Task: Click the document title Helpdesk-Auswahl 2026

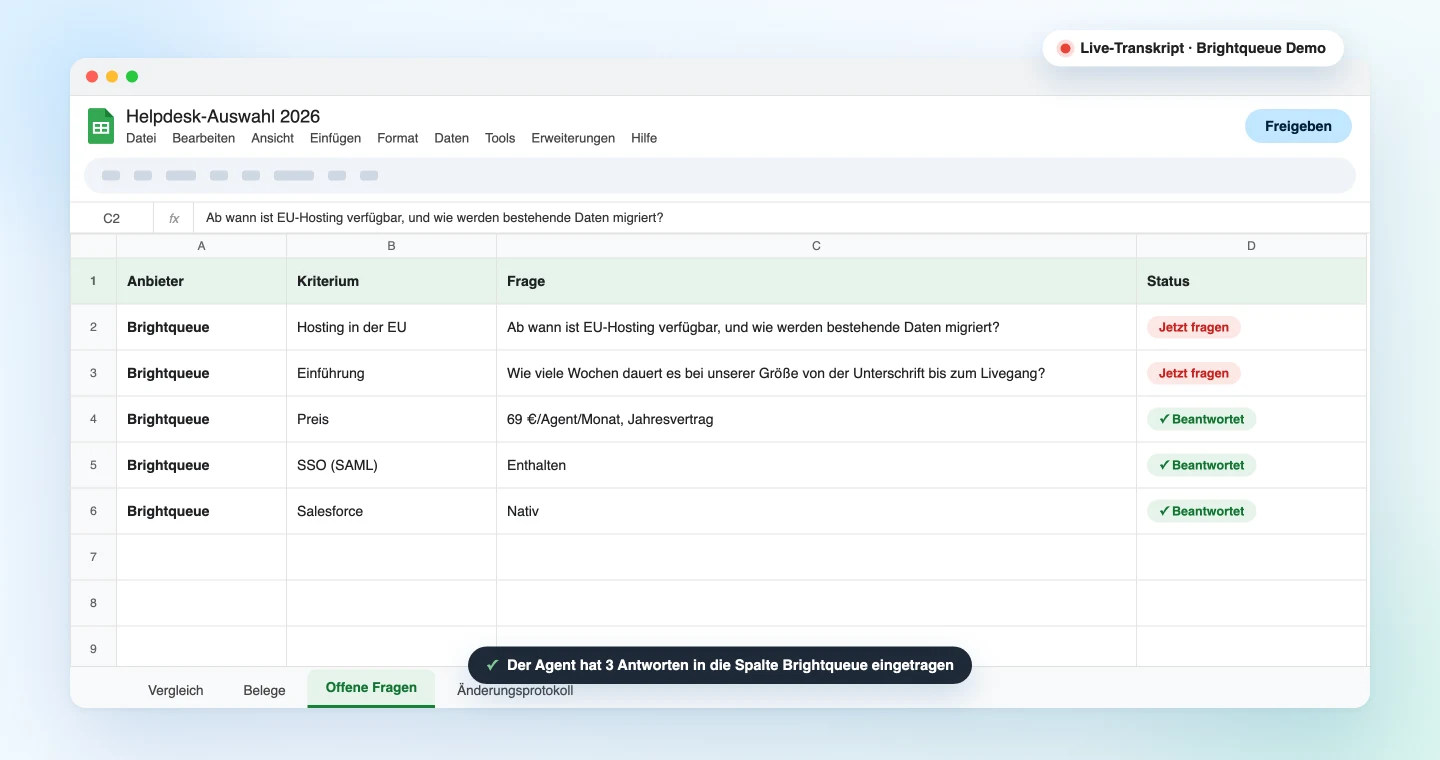Action: point(223,116)
